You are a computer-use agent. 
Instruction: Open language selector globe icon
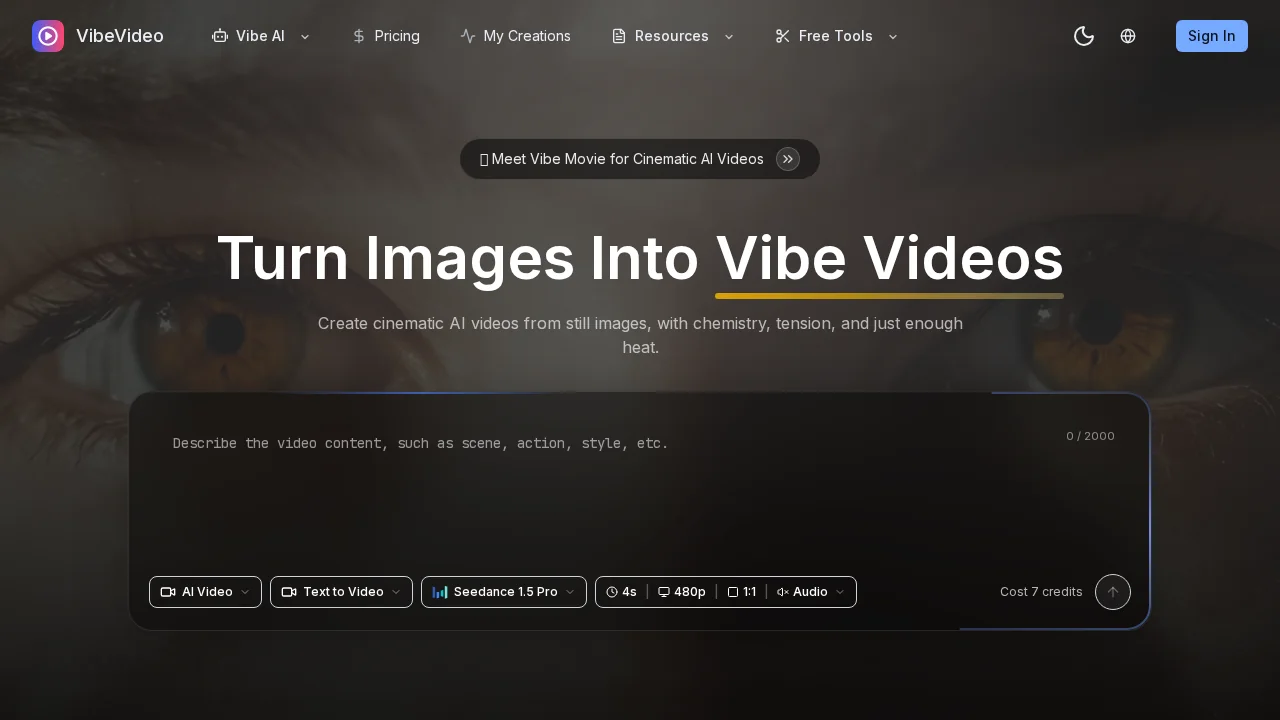1128,36
